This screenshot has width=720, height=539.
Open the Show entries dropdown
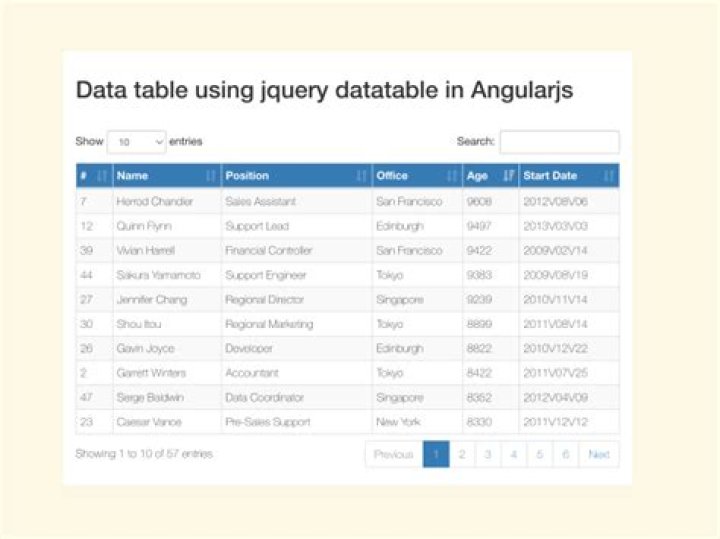click(x=135, y=142)
